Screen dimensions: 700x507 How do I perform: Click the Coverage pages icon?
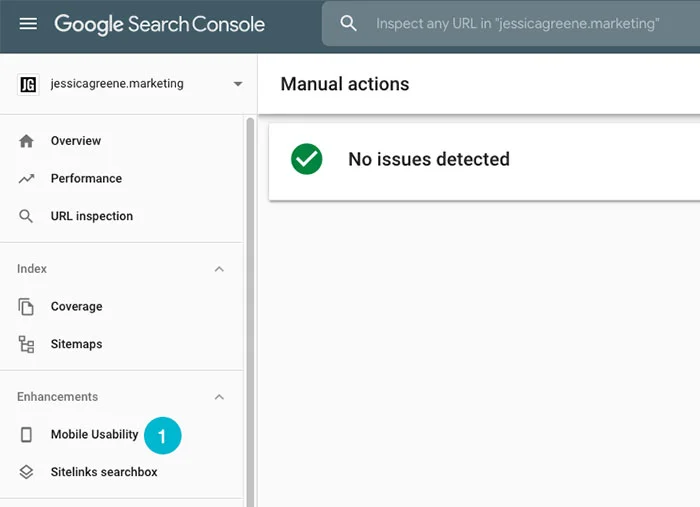click(26, 307)
